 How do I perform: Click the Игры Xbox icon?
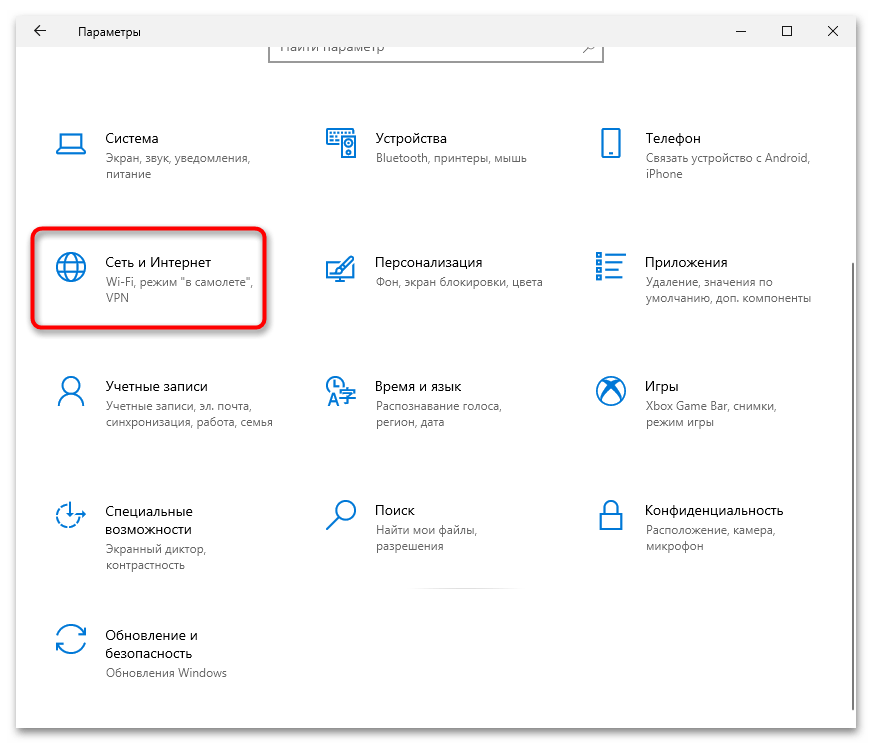click(x=611, y=391)
